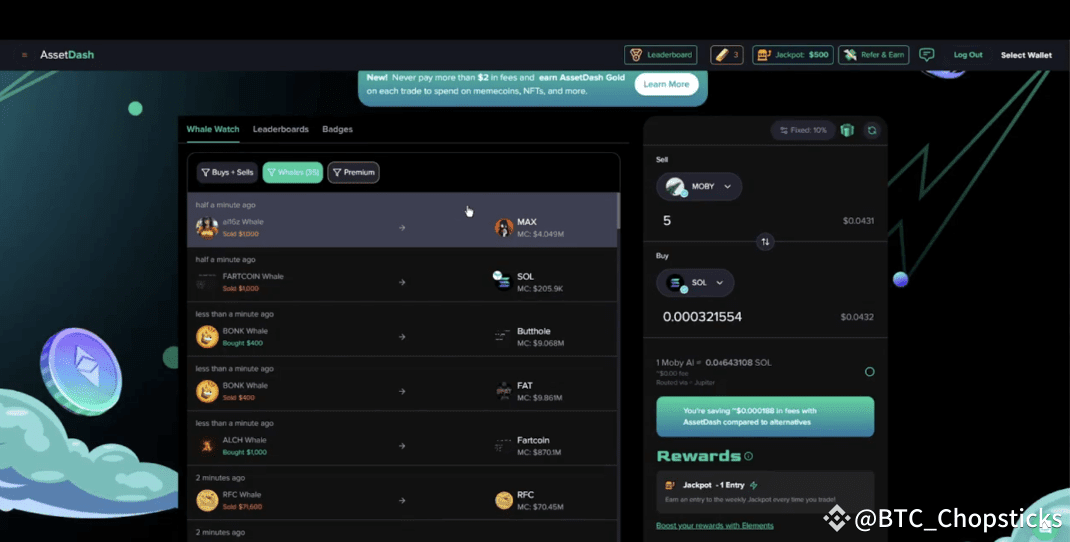This screenshot has width=1070, height=542.
Task: Open the Leaderboard button in top bar
Action: tap(661, 55)
